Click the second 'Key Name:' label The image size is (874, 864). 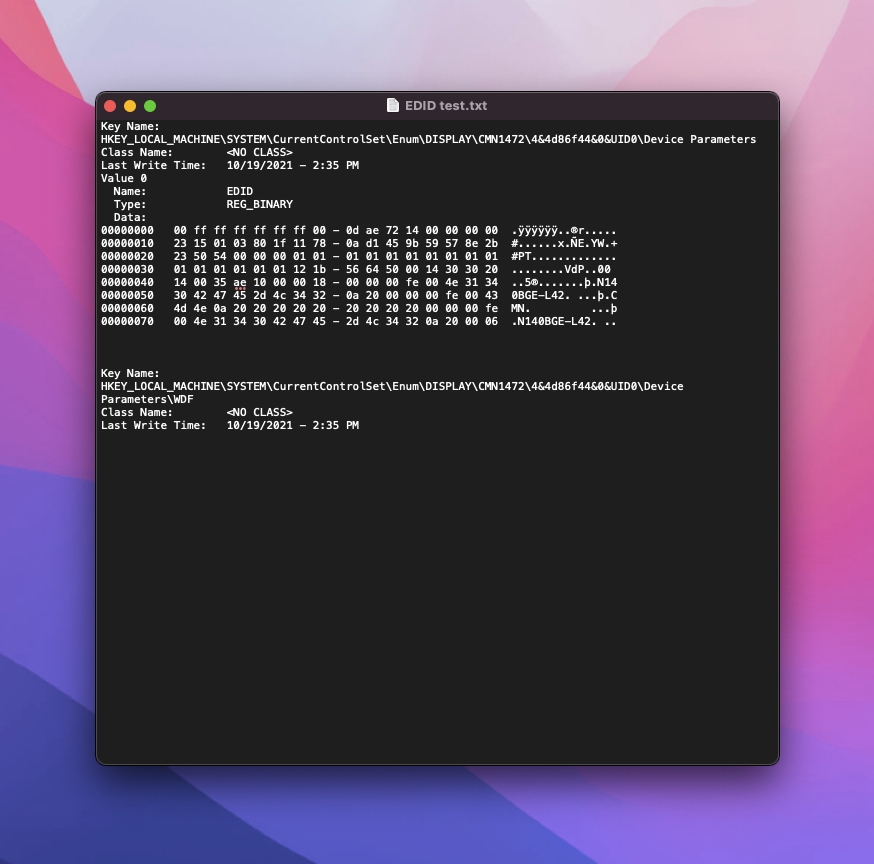pos(130,373)
